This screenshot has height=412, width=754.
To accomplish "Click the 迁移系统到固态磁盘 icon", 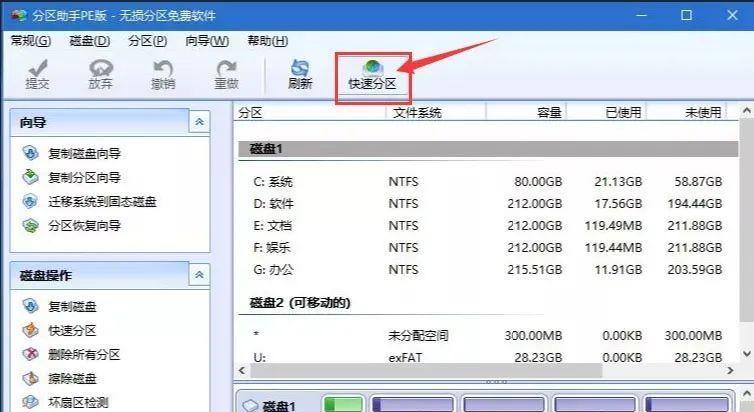I will 30,201.
